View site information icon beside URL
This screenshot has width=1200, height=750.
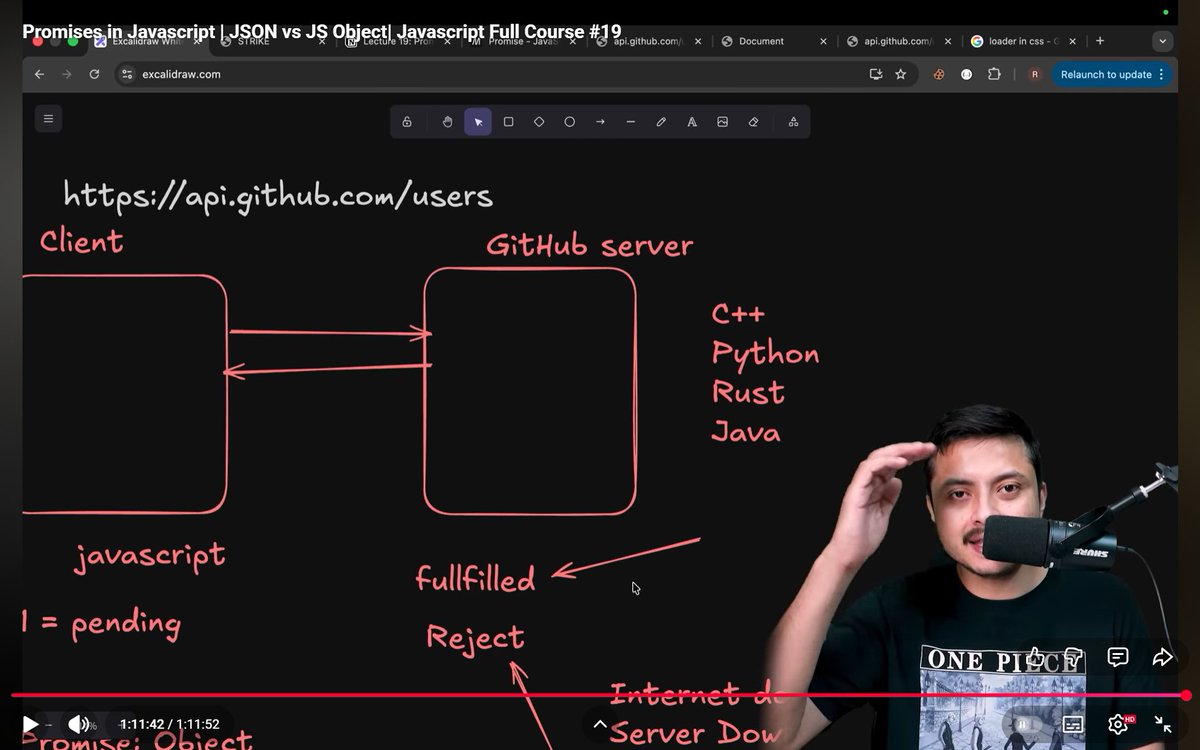126,74
